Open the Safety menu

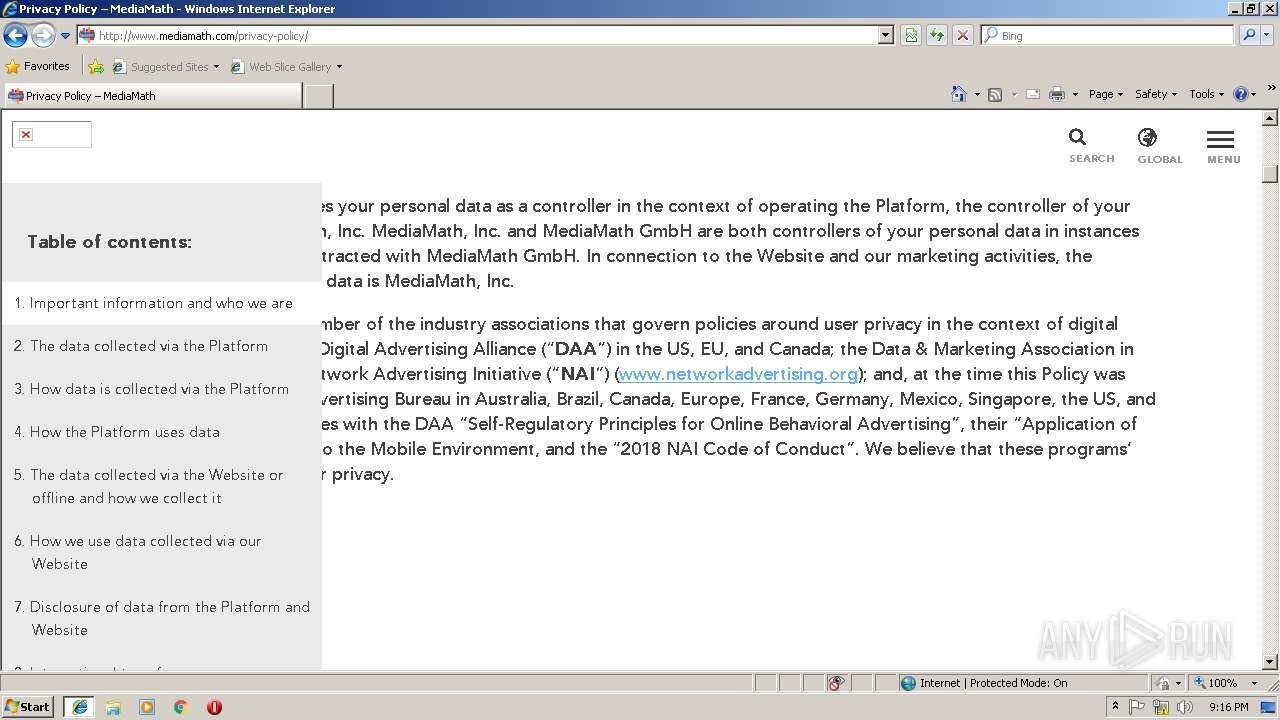(1155, 94)
